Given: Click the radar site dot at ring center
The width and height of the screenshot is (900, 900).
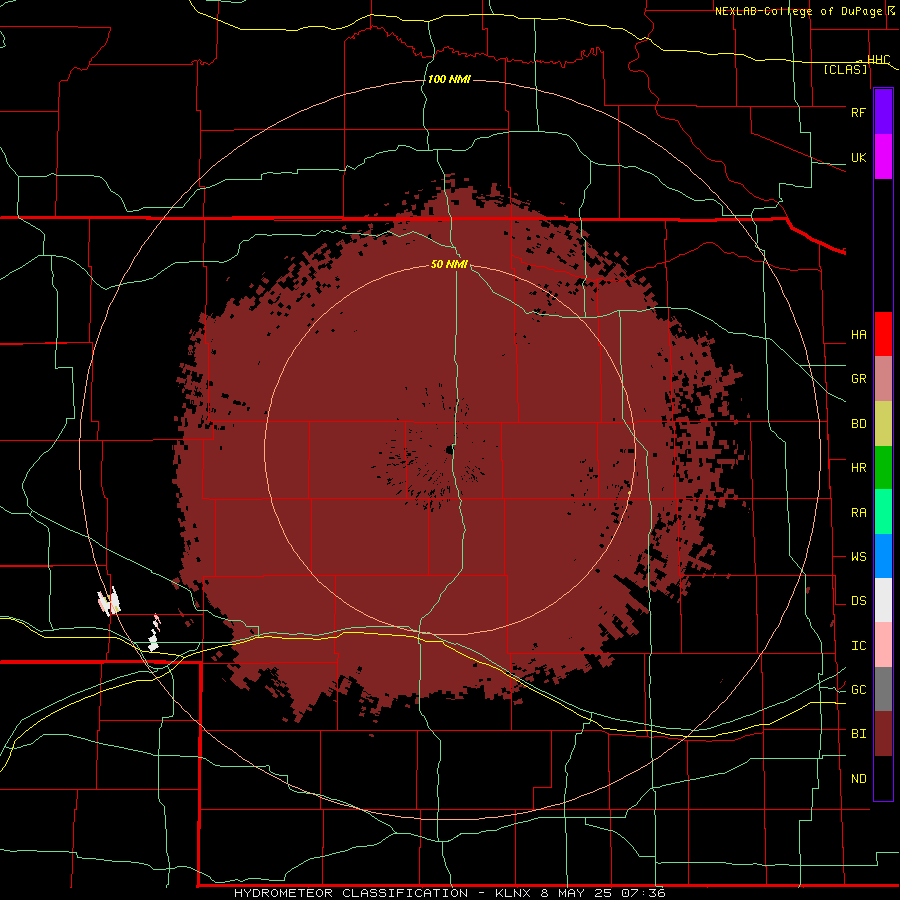Looking at the screenshot, I should coord(449,451).
